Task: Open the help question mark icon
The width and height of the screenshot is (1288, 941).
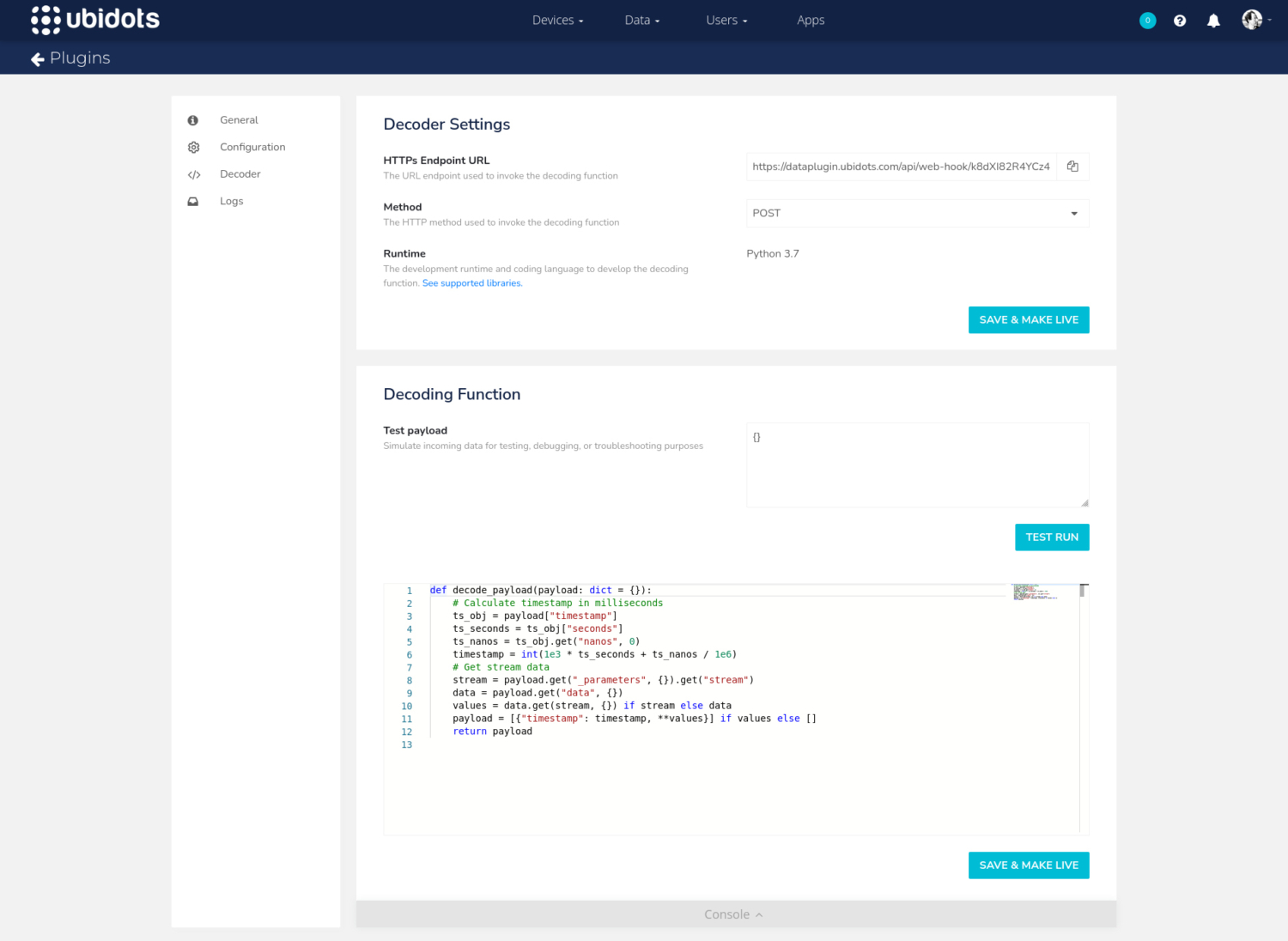Action: click(1180, 21)
